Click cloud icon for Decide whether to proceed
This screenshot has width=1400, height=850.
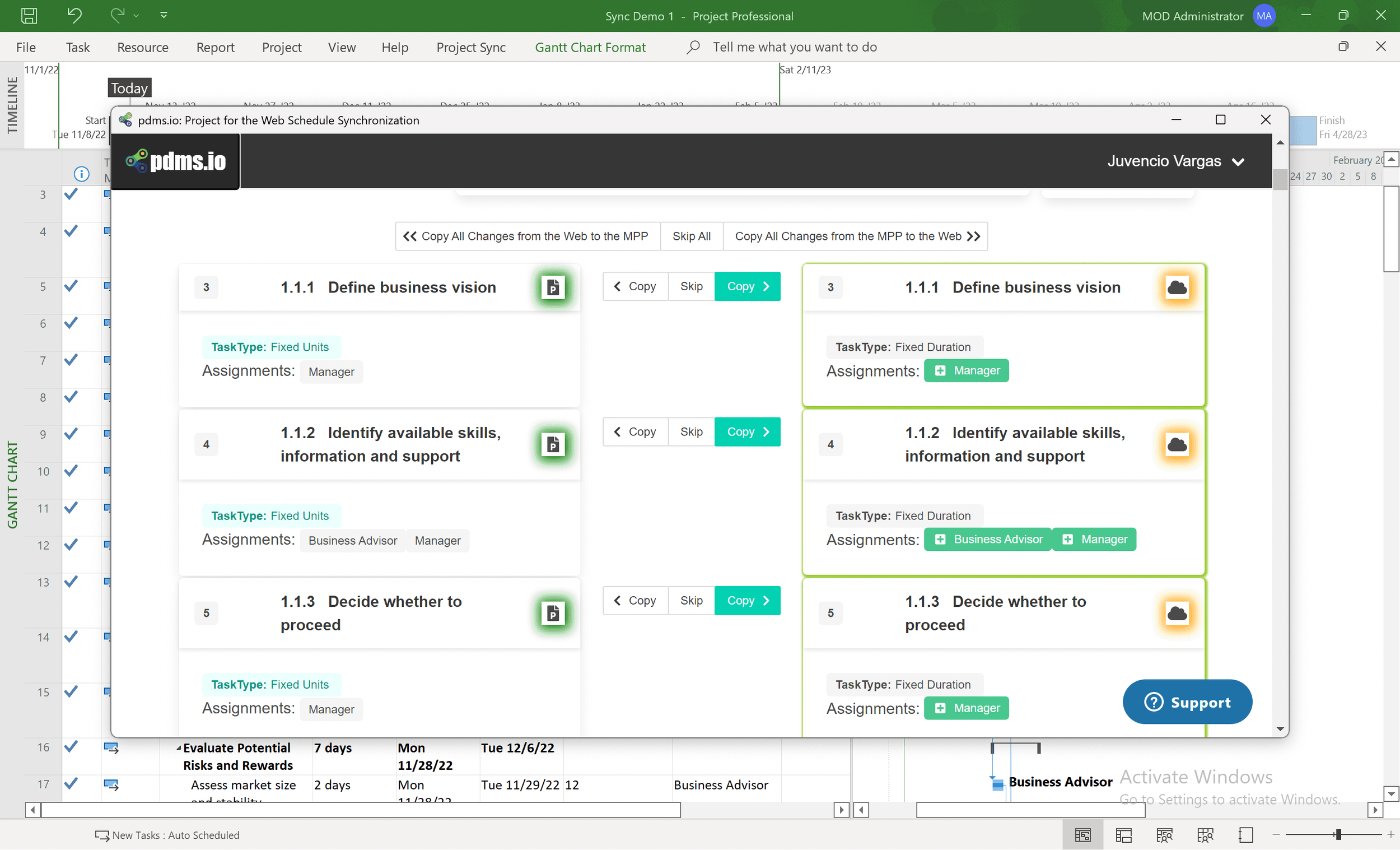[1177, 613]
